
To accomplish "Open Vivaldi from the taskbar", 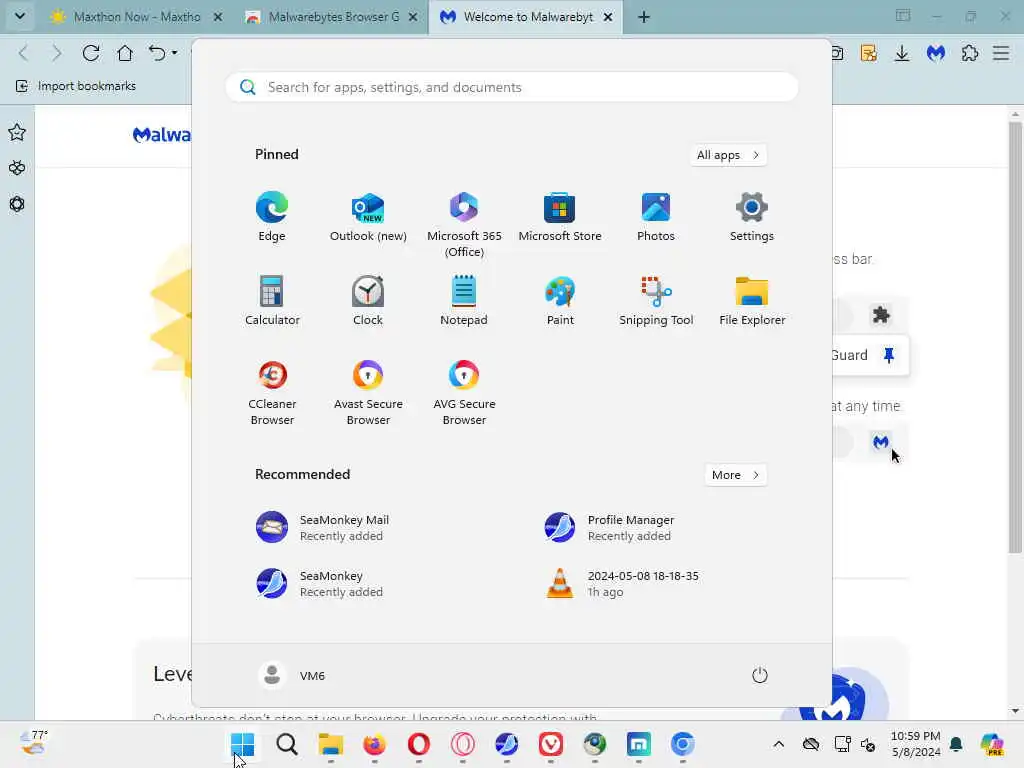I will click(x=551, y=744).
